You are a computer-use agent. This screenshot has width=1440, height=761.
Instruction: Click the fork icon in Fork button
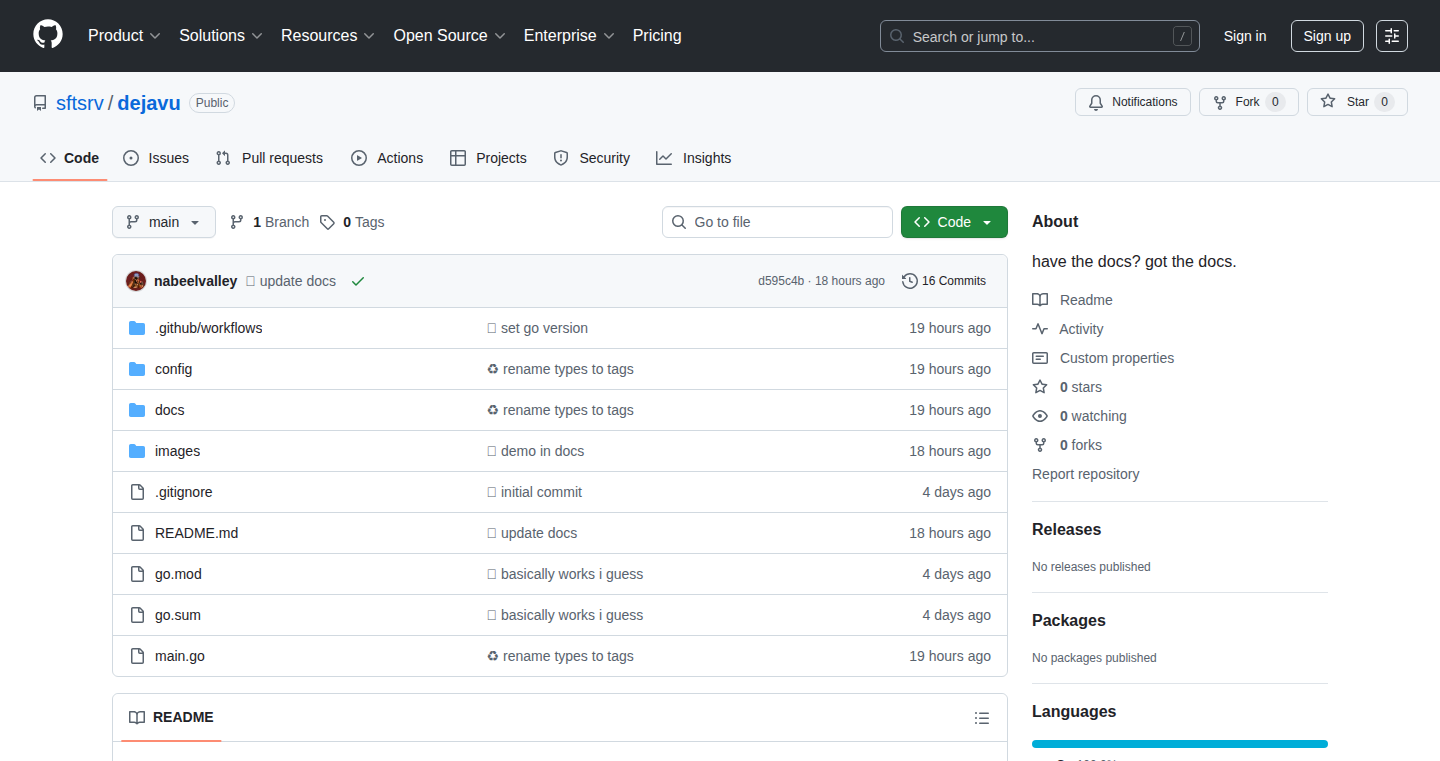pos(1220,102)
